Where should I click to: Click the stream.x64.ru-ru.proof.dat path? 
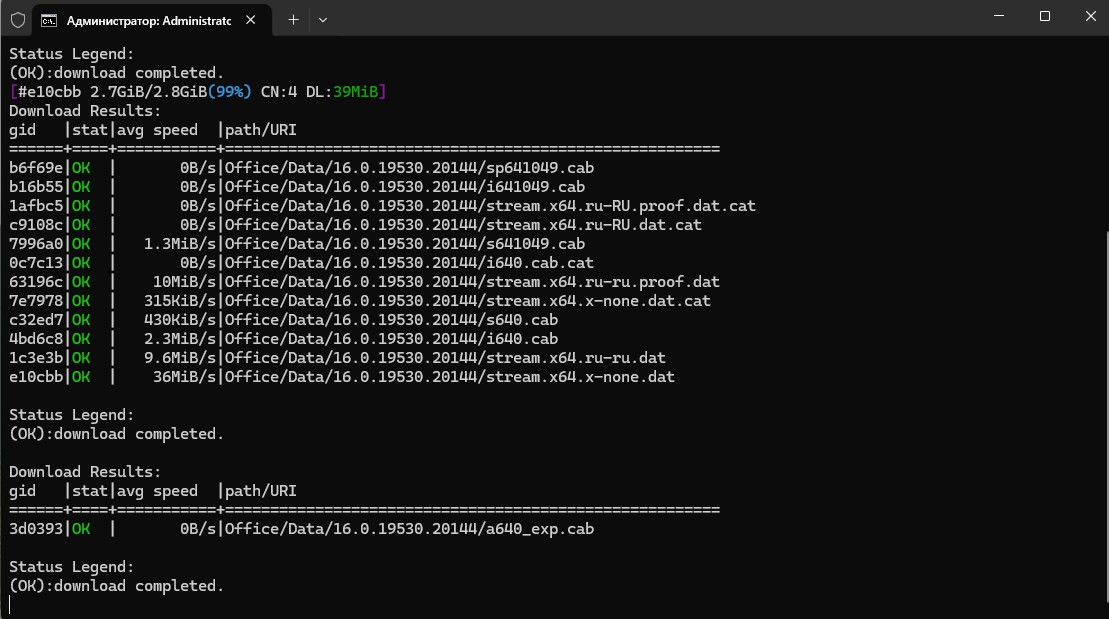pos(472,282)
